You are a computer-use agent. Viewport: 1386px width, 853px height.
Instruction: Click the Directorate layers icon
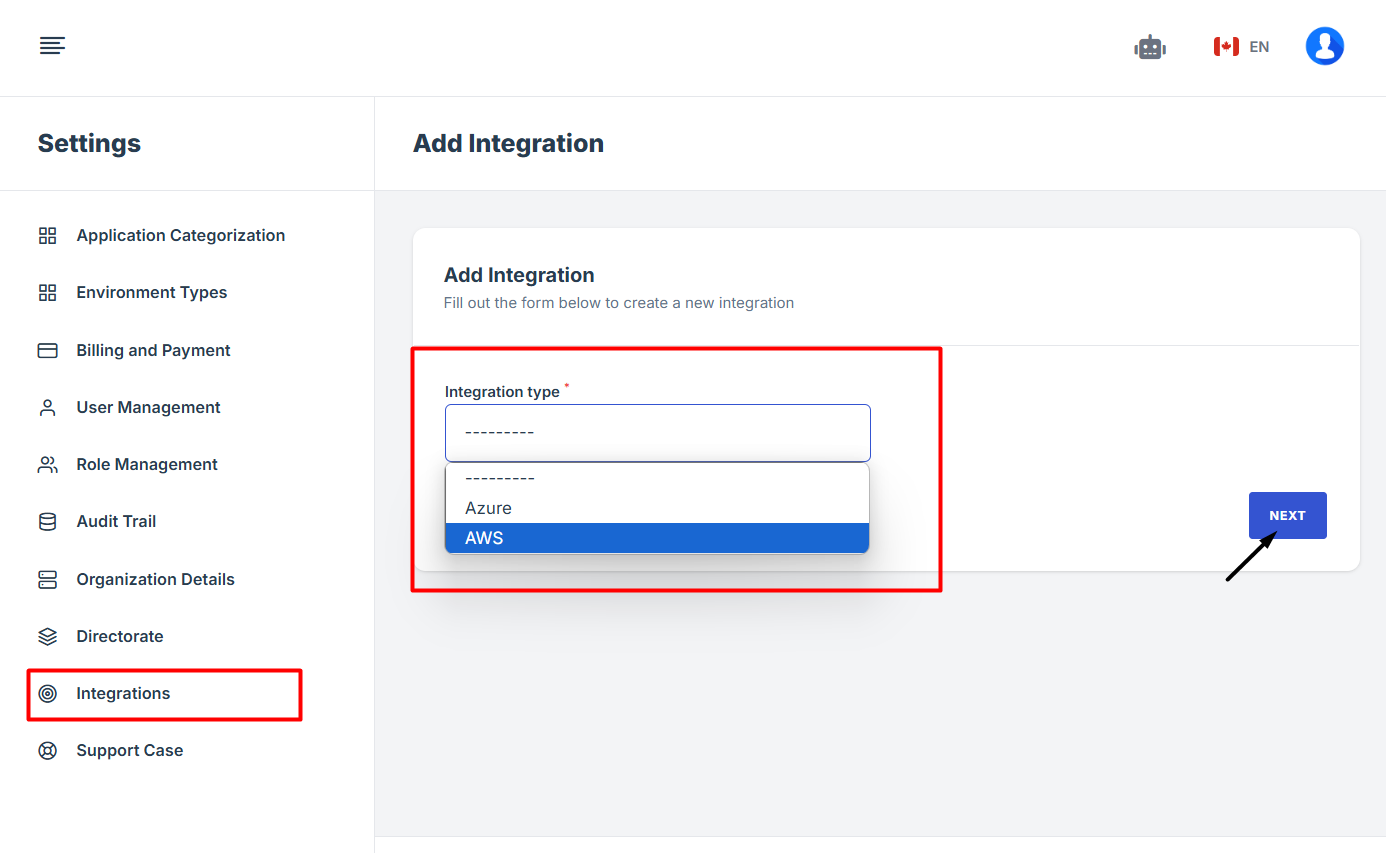tap(47, 637)
